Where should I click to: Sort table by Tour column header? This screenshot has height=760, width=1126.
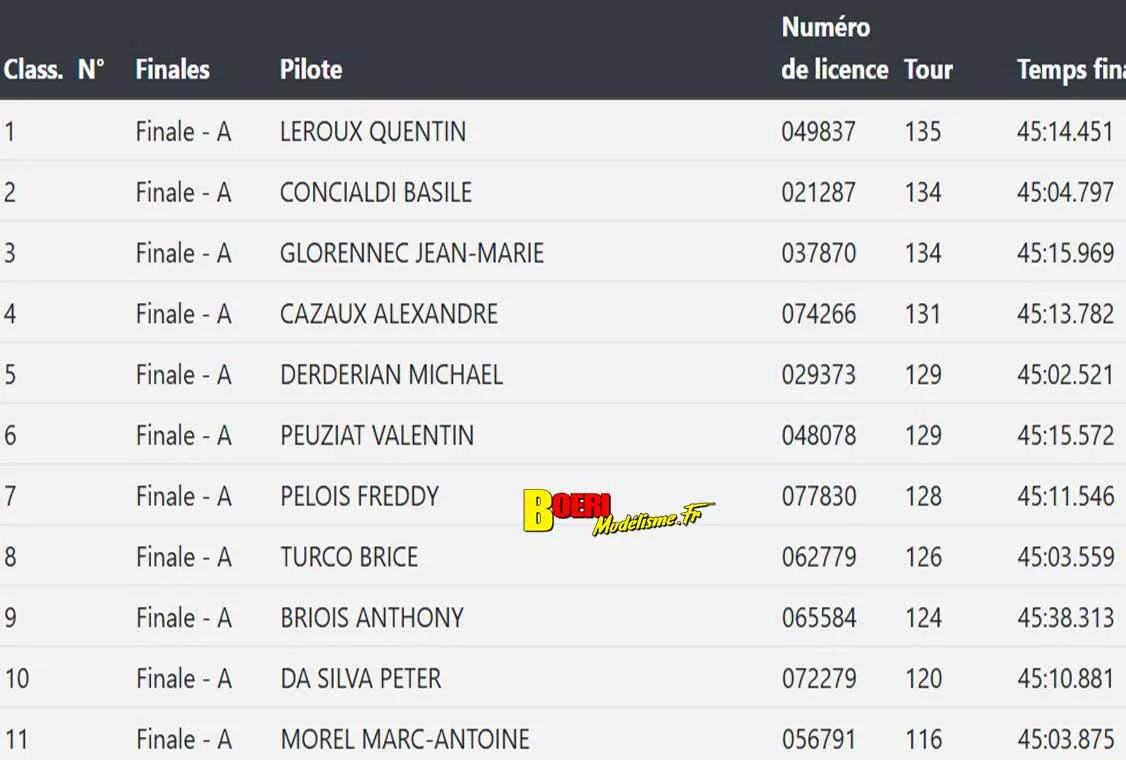[x=928, y=70]
